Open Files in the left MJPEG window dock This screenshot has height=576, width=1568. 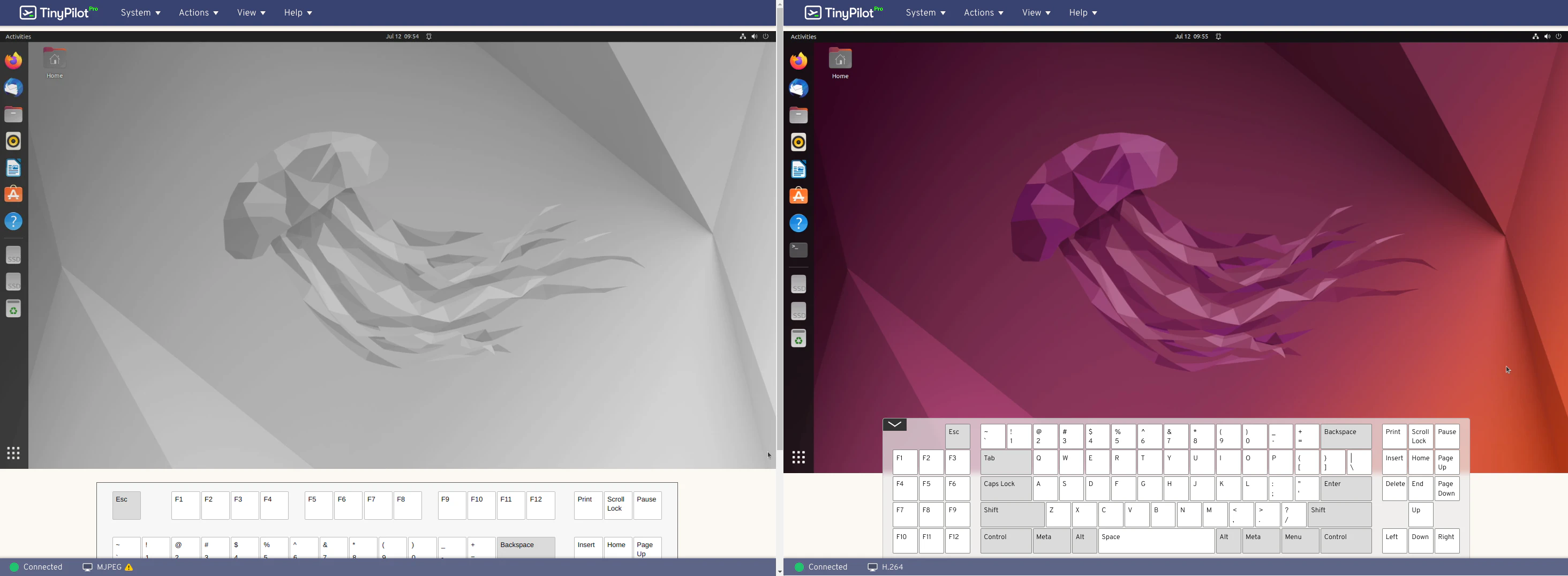13,115
